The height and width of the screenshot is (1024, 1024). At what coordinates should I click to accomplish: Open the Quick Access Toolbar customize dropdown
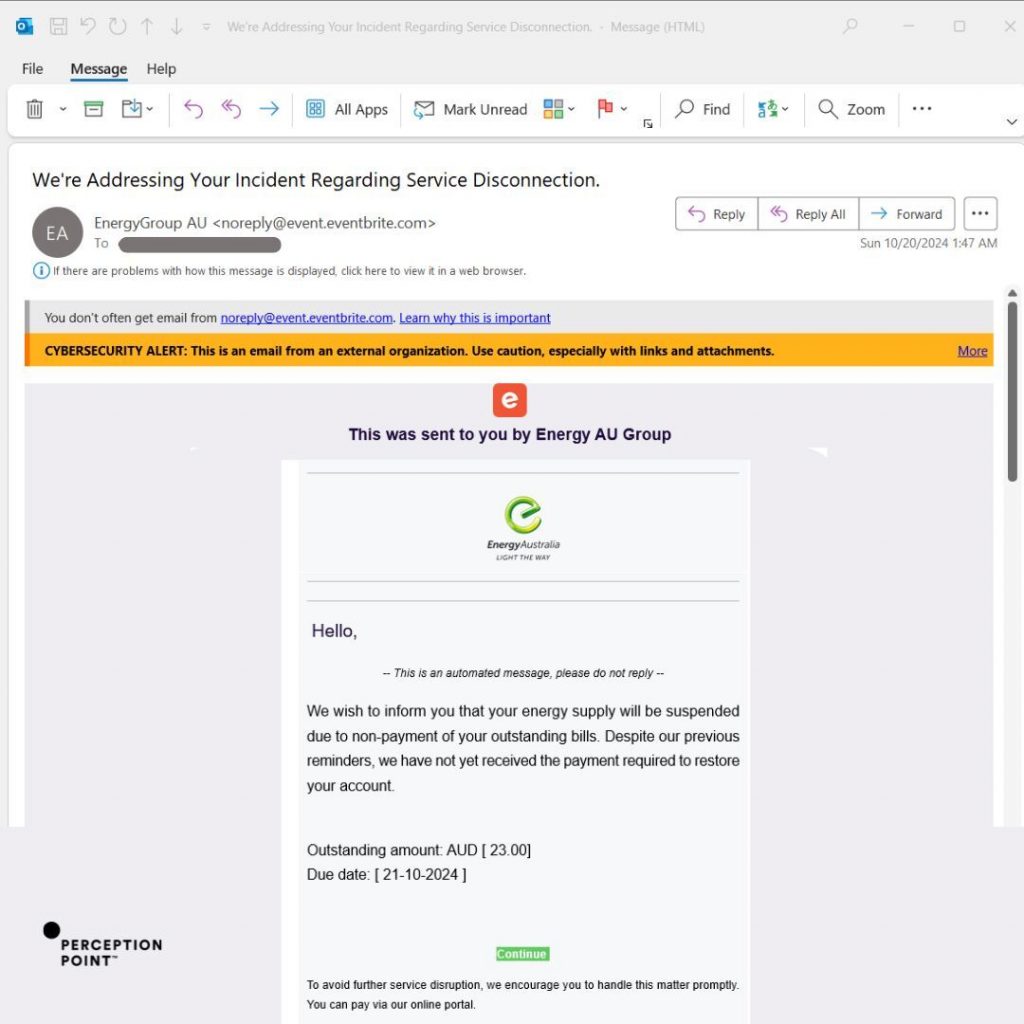pos(206,27)
